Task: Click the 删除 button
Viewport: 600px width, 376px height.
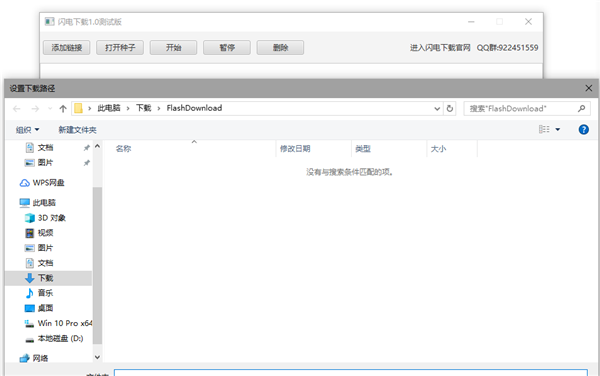Action: (280, 48)
